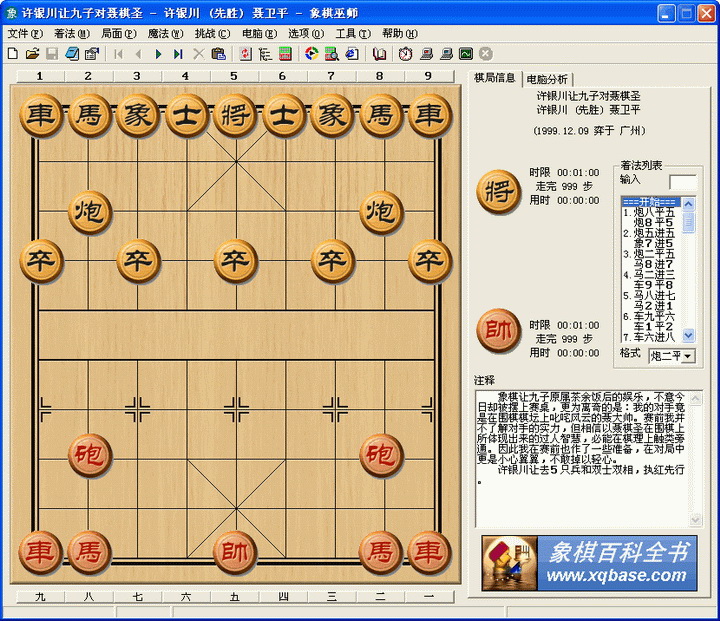Image resolution: width=720 pixels, height=621 pixels.
Task: Click the Internet Explorer page icon
Action: (x=352, y=54)
